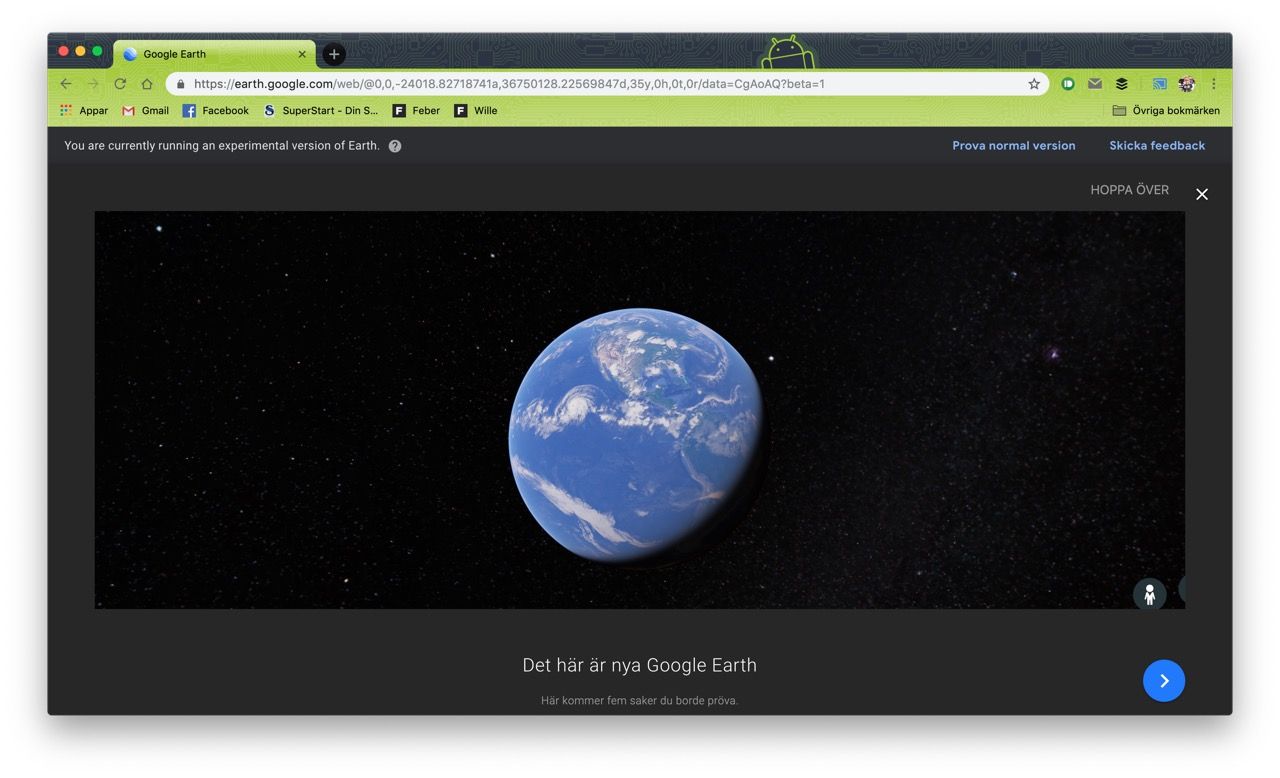Close the Google Earth tab
Screen dimensions: 1280x778
[x=302, y=54]
